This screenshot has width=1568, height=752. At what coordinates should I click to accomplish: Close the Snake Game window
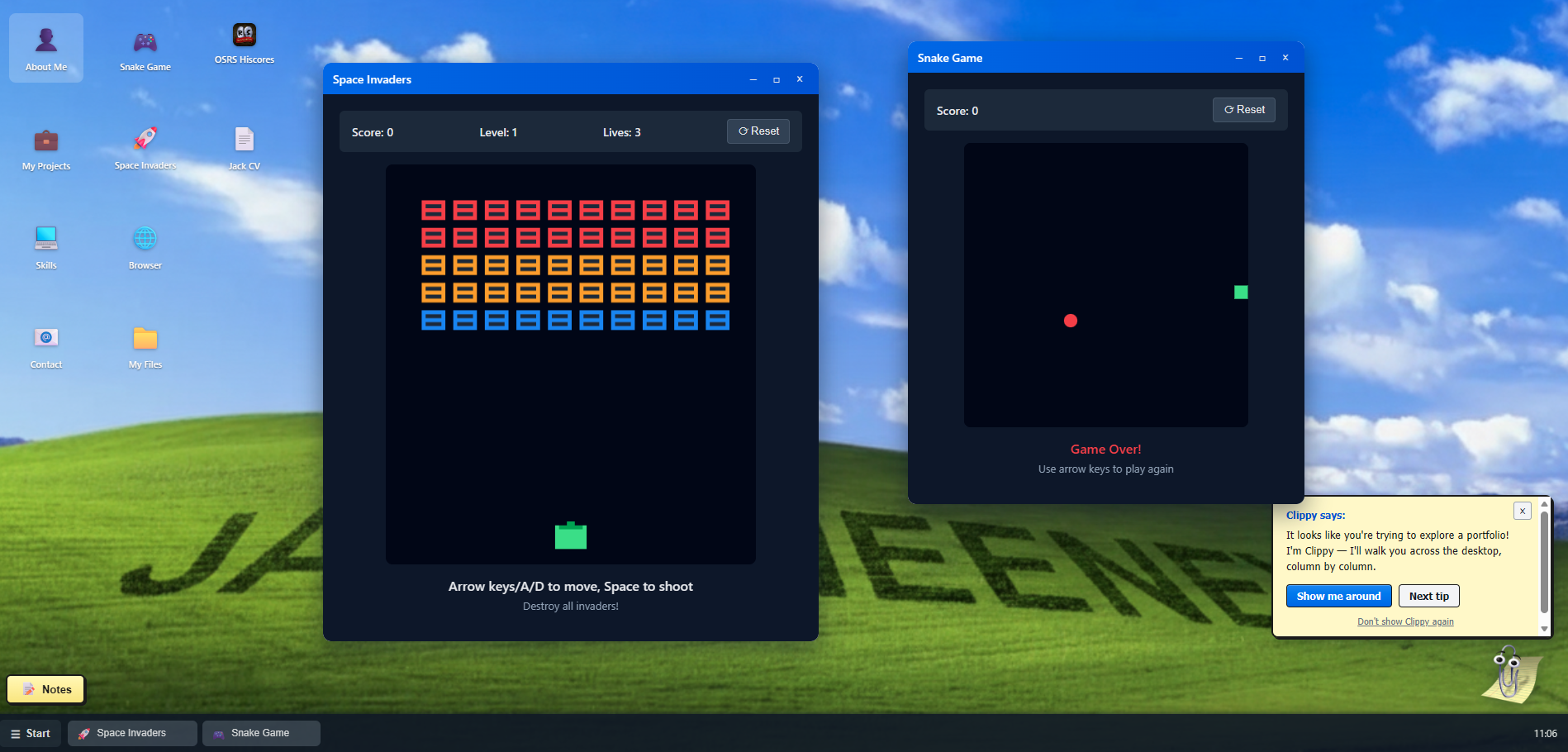click(x=1285, y=58)
